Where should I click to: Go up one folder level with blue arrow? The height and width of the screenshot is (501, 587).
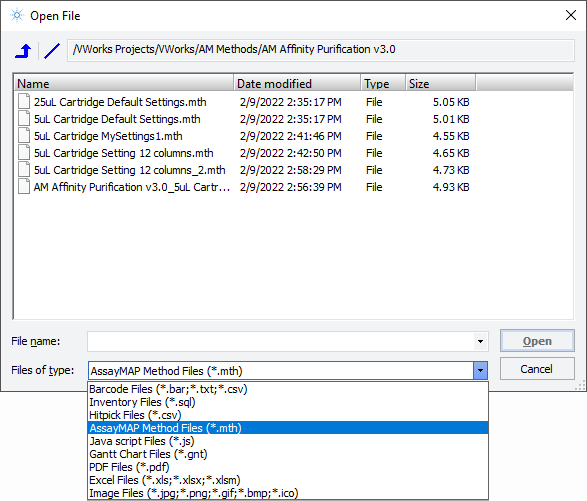23,51
